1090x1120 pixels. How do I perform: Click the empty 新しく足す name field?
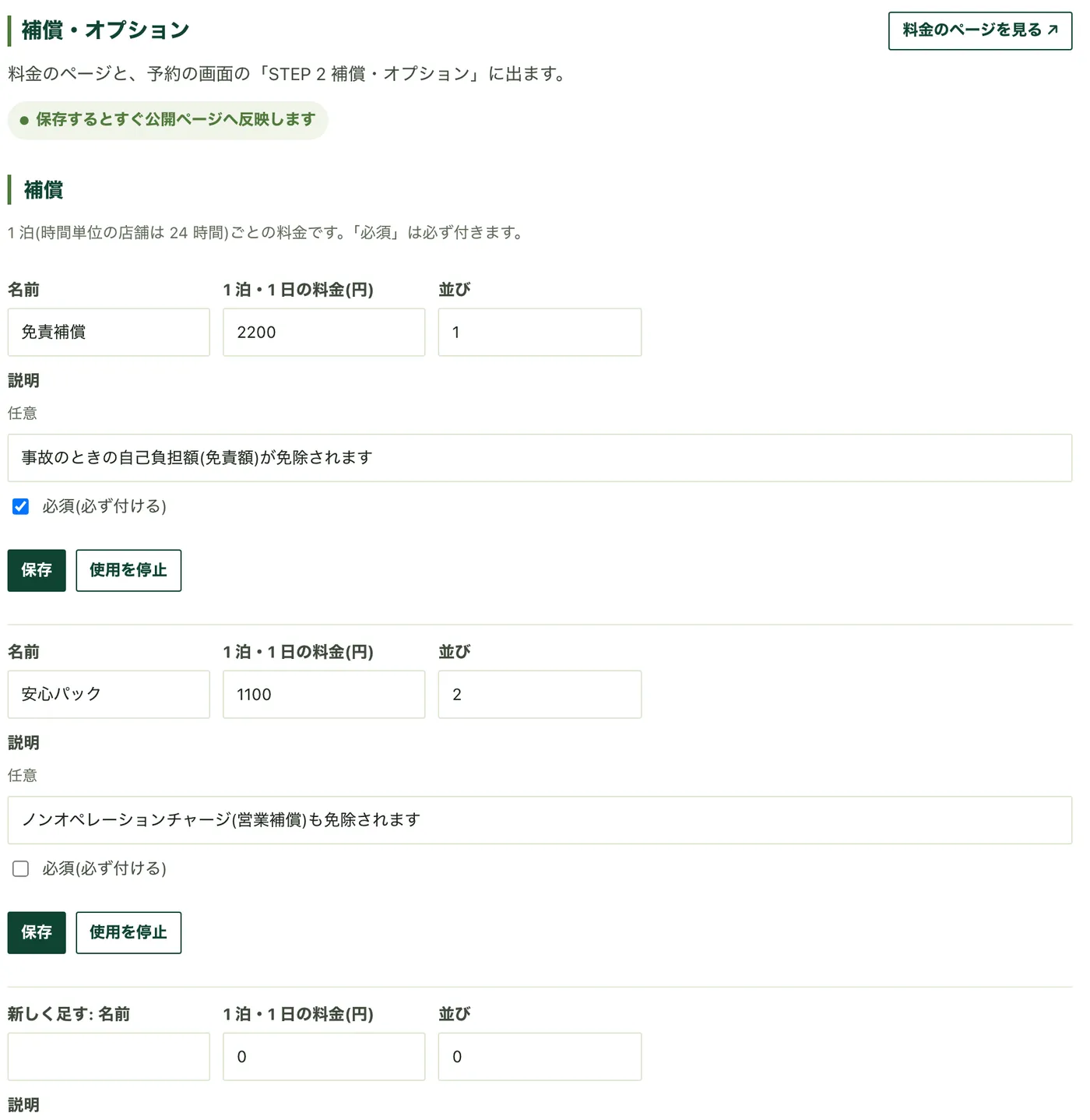[x=109, y=1056]
